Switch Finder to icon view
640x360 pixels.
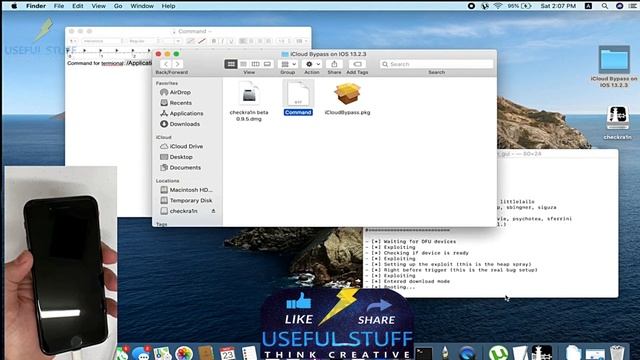pyautogui.click(x=231, y=64)
